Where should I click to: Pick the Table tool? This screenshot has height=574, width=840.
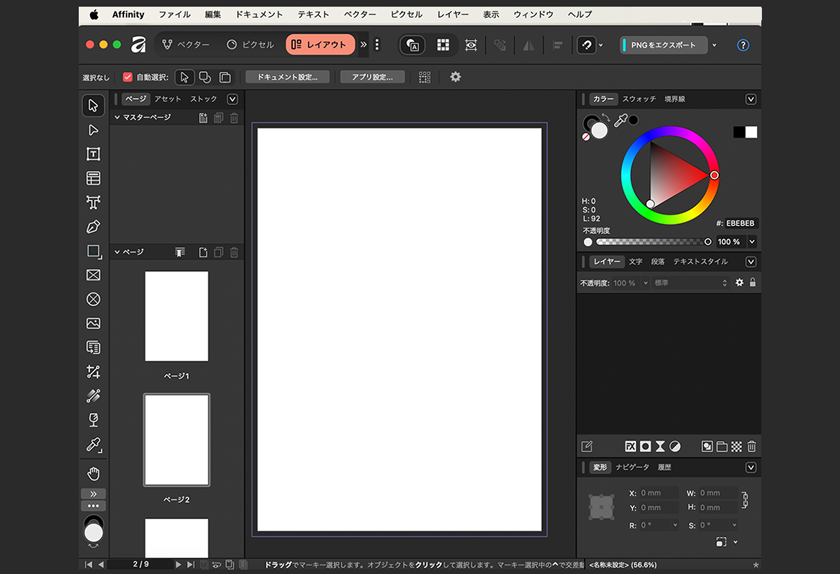(x=93, y=179)
